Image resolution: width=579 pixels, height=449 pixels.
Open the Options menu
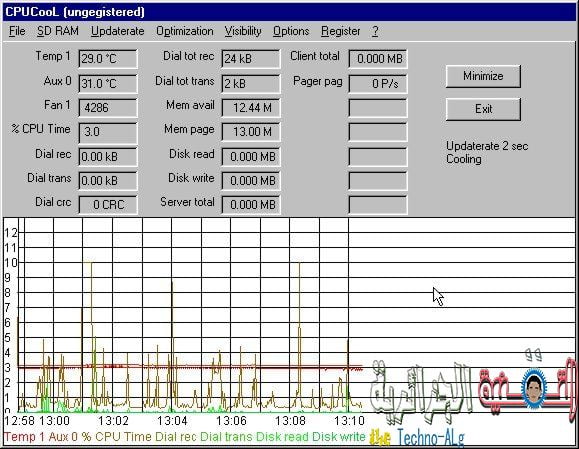[x=291, y=31]
